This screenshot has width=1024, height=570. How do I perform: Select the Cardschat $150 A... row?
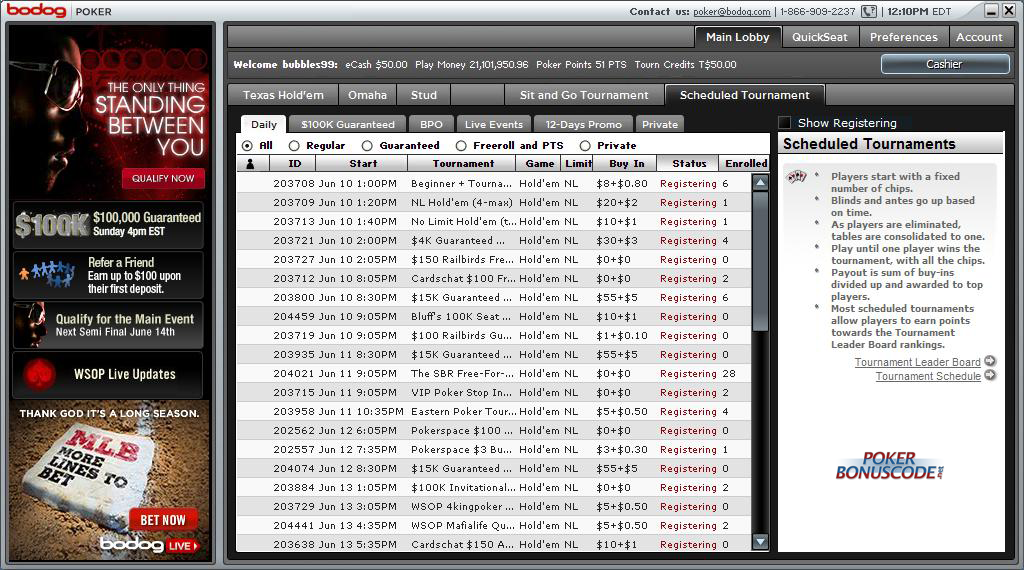coord(494,544)
